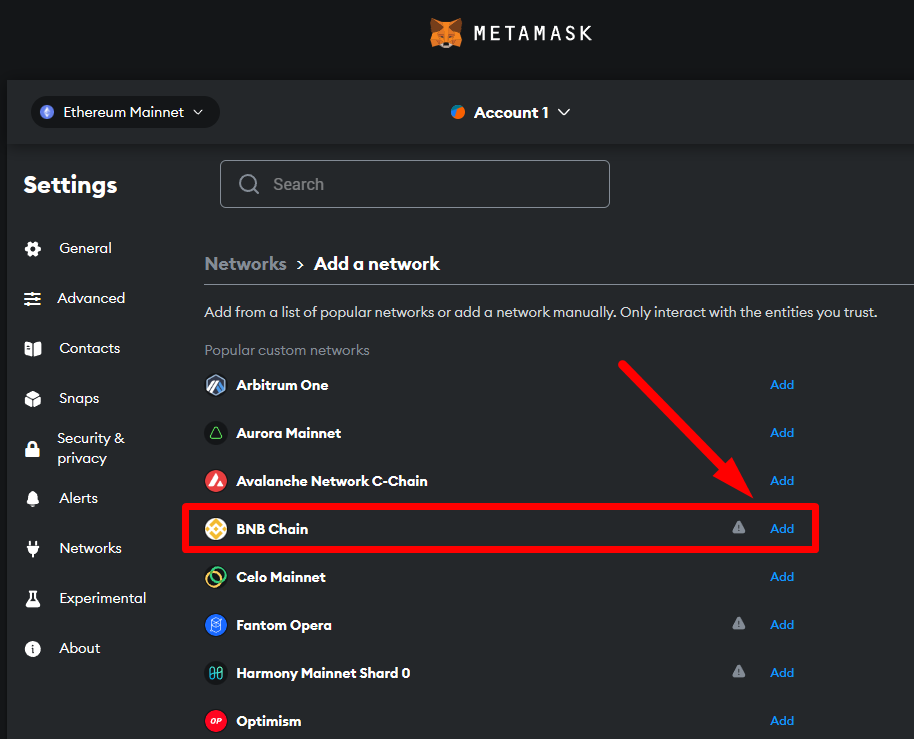Open Alerts from the sidebar menu
The width and height of the screenshot is (914, 739).
(33, 498)
